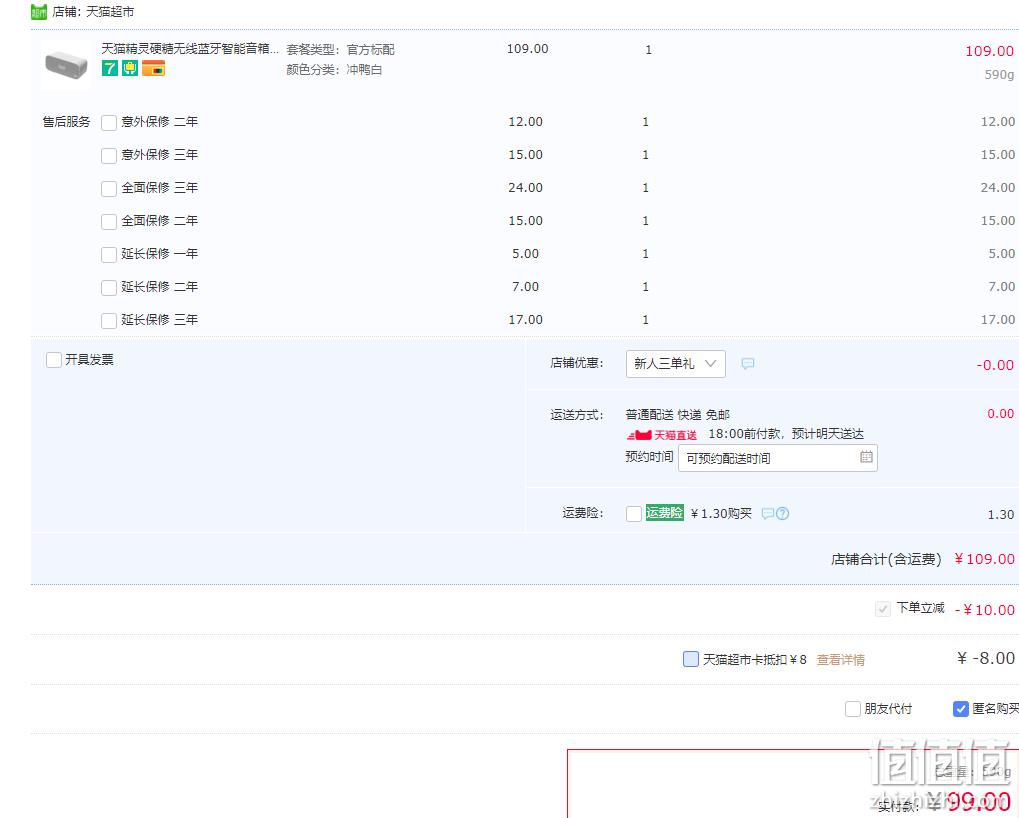This screenshot has width=1019, height=818.
Task: Click the 预约时间 label
Action: point(649,457)
